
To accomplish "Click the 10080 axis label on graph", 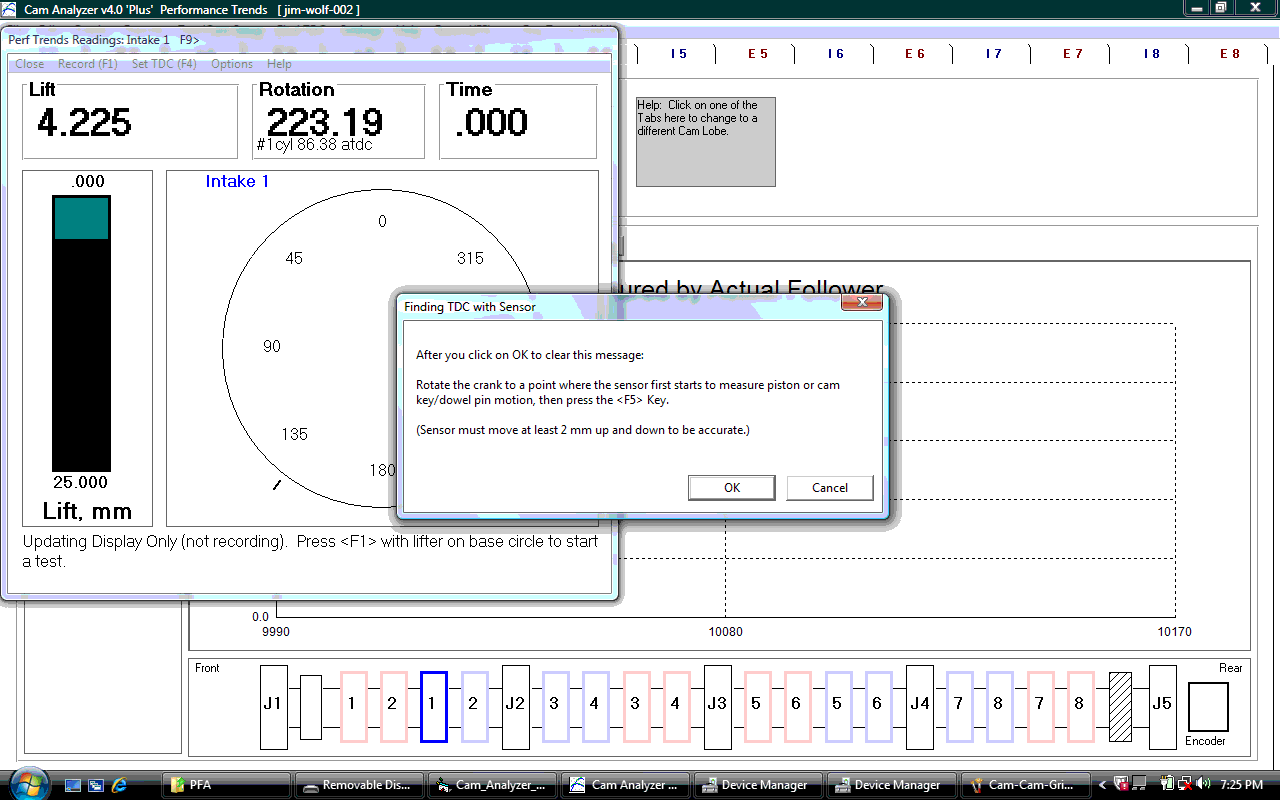I will click(725, 632).
